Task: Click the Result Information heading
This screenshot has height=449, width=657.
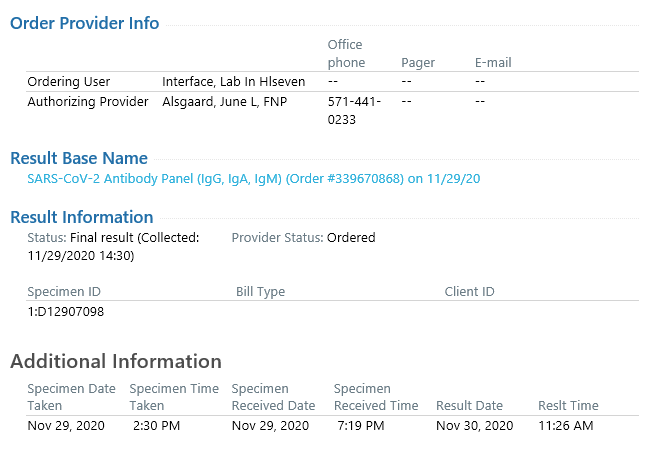Action: (82, 217)
